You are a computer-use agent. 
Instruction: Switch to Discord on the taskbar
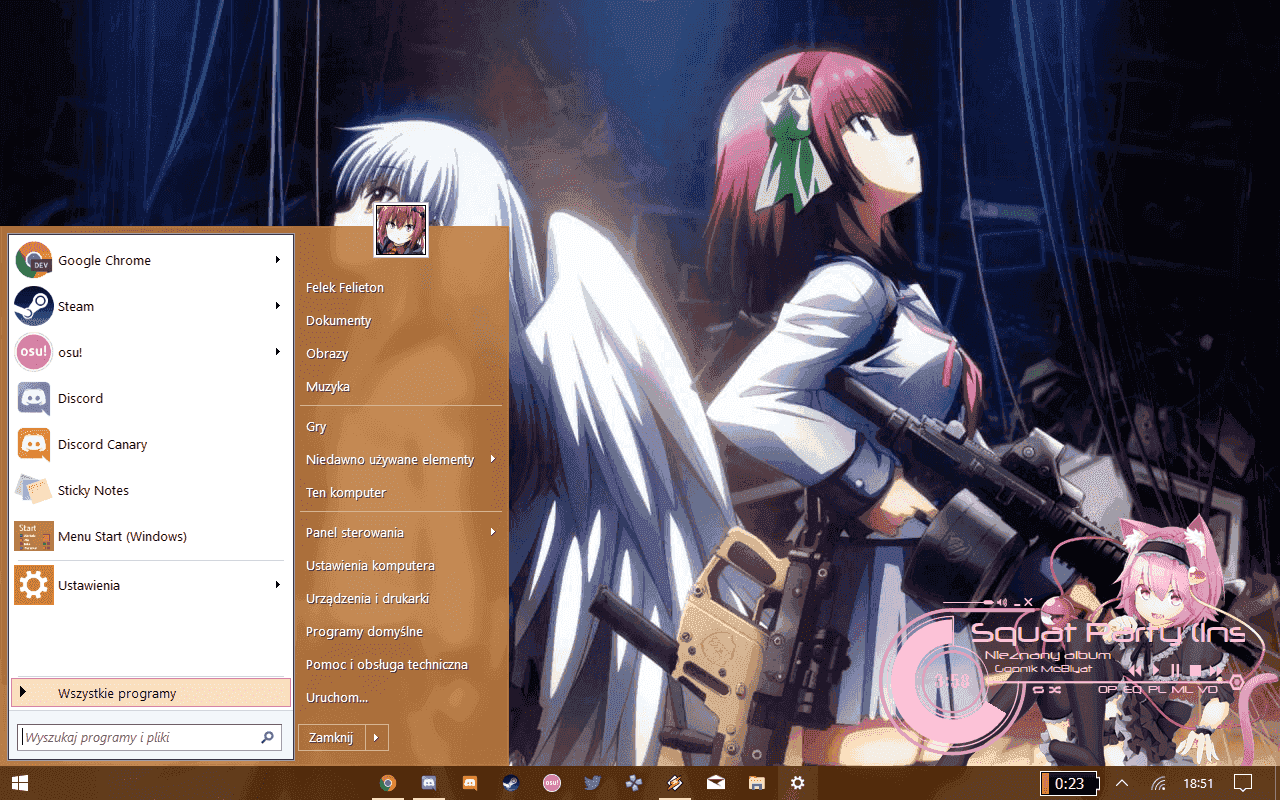point(428,783)
